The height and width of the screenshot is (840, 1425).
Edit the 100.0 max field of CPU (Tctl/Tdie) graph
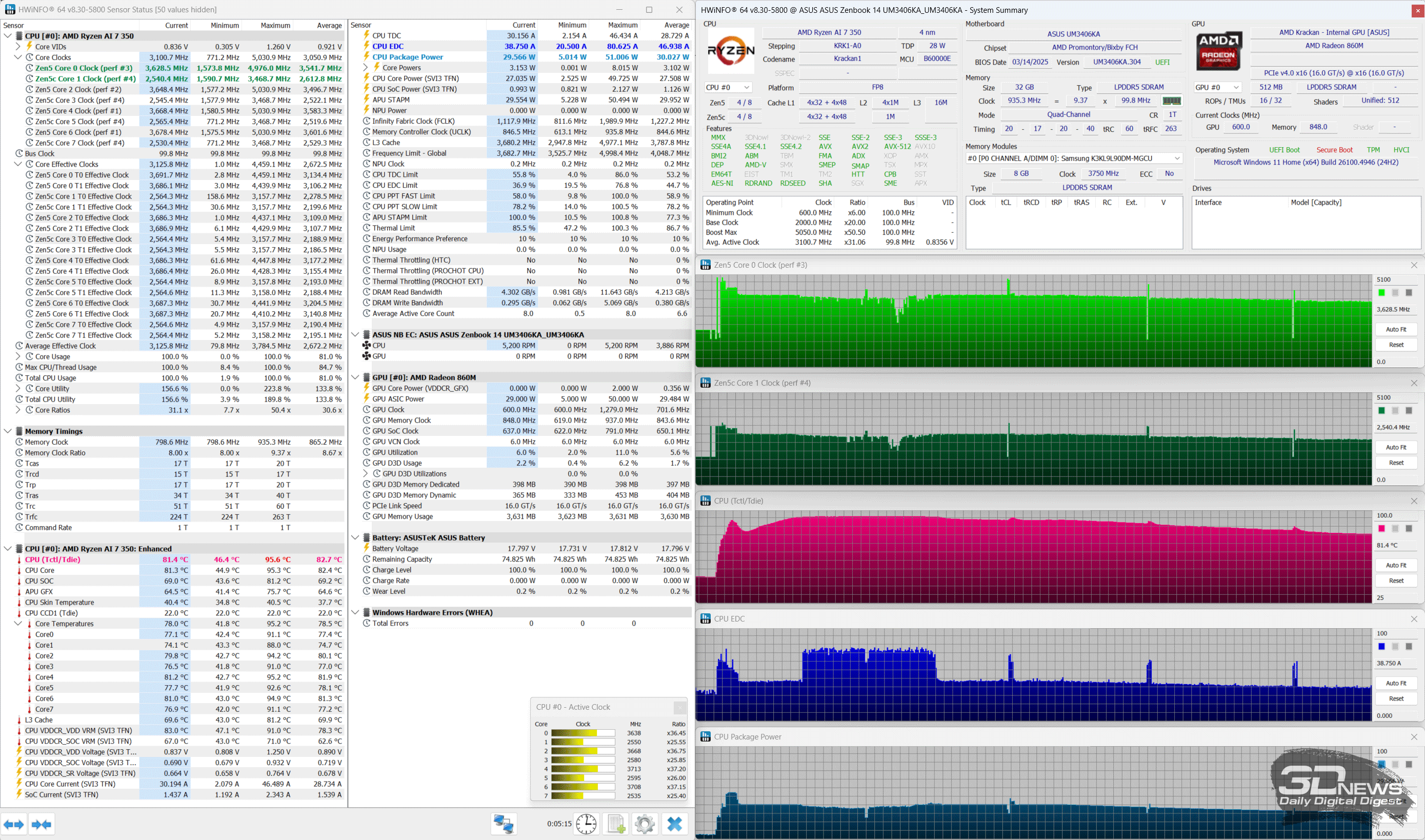click(1396, 516)
